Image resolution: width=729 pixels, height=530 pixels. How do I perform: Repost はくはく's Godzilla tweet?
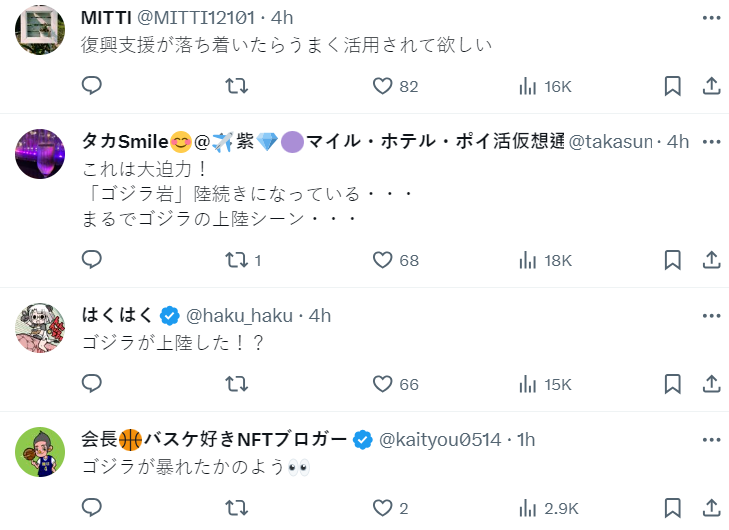[236, 384]
